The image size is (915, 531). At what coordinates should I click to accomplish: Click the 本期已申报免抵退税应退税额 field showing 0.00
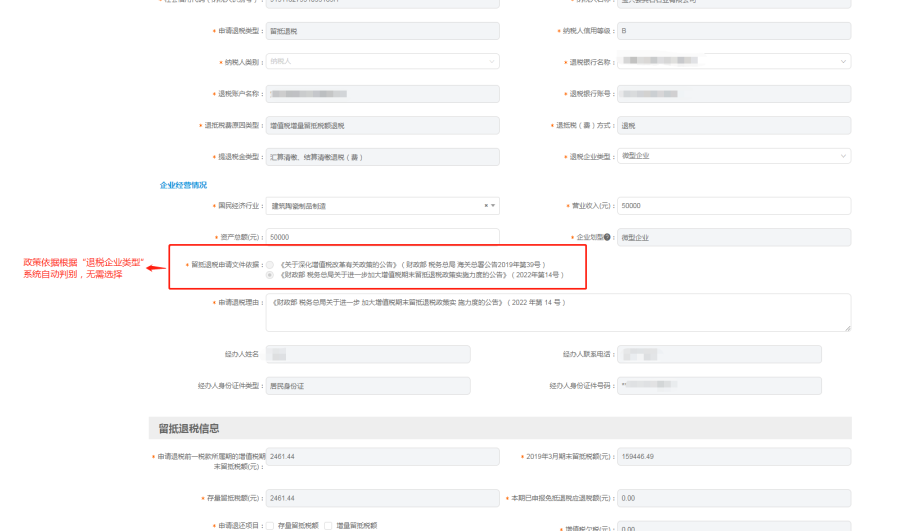point(734,498)
